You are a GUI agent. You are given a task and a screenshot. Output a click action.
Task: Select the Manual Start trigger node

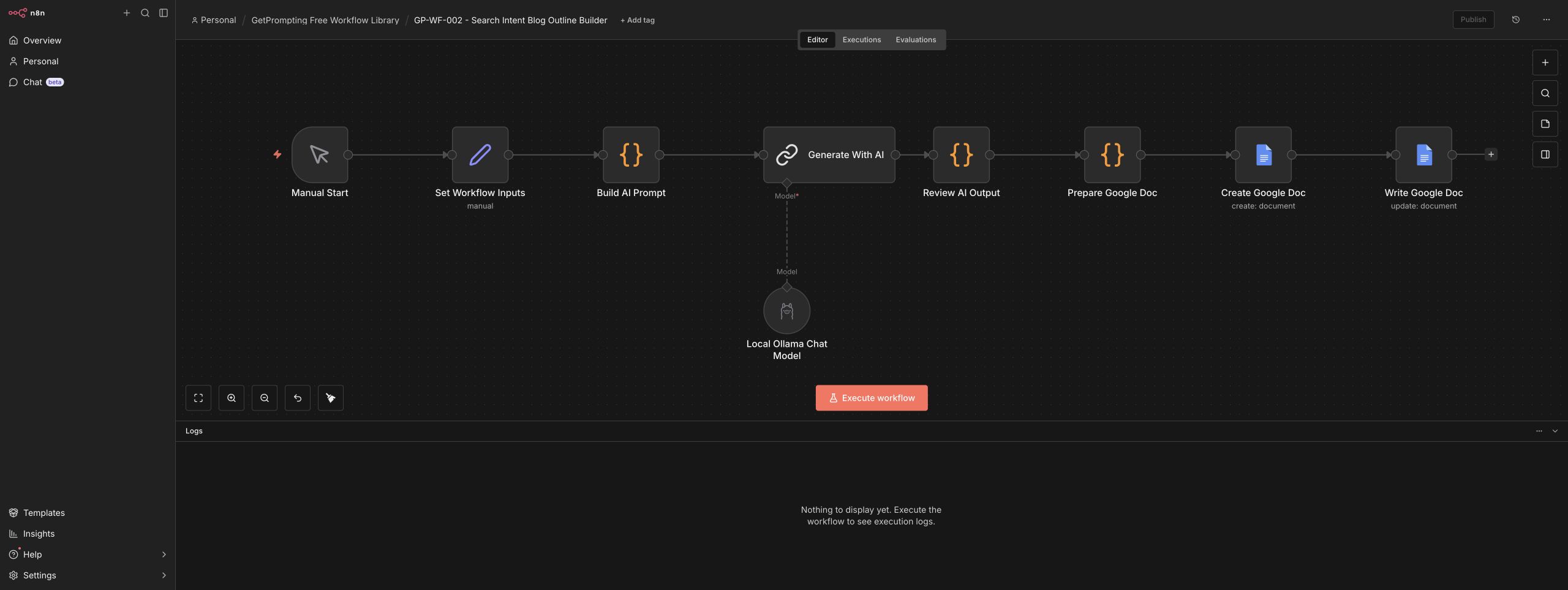(x=320, y=154)
